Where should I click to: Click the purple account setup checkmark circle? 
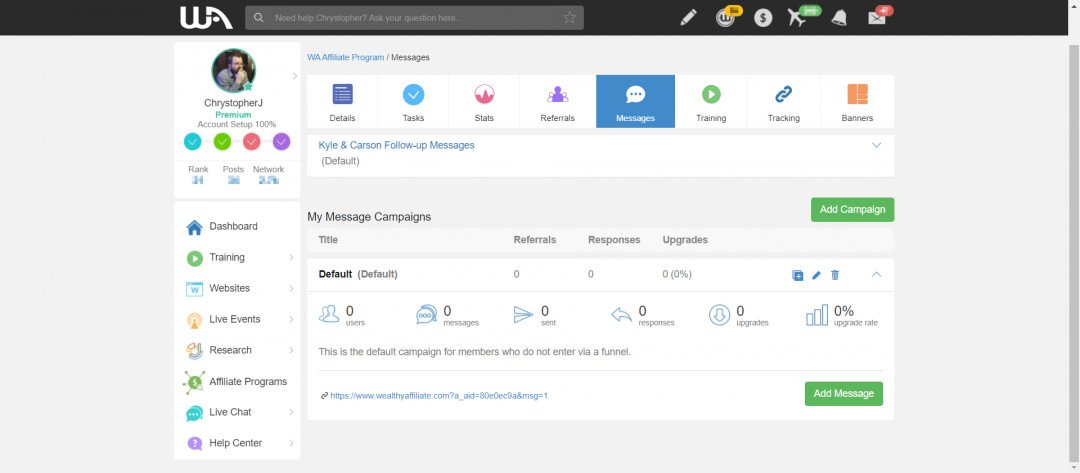pyautogui.click(x=281, y=142)
